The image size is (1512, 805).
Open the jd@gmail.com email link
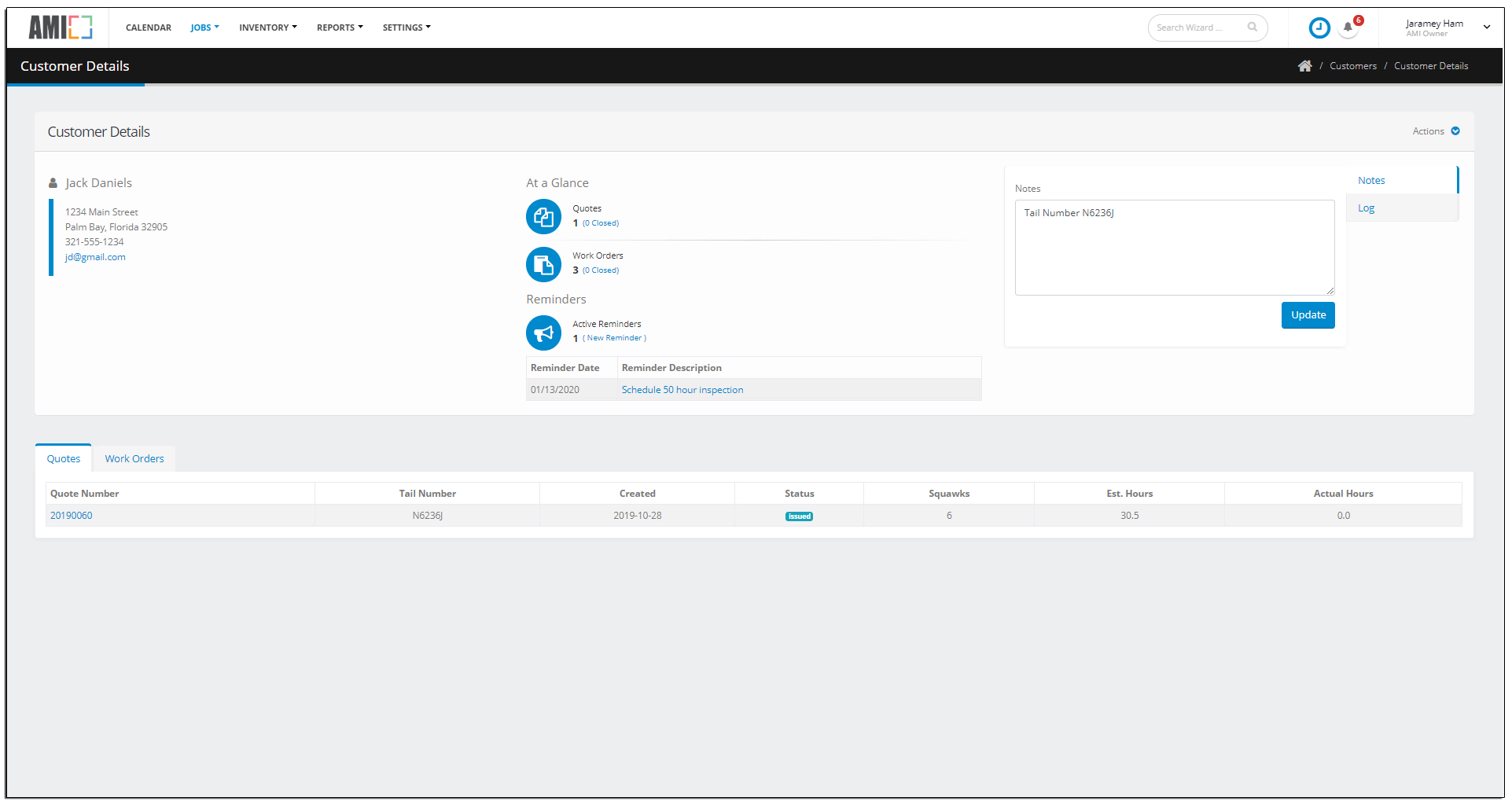95,257
